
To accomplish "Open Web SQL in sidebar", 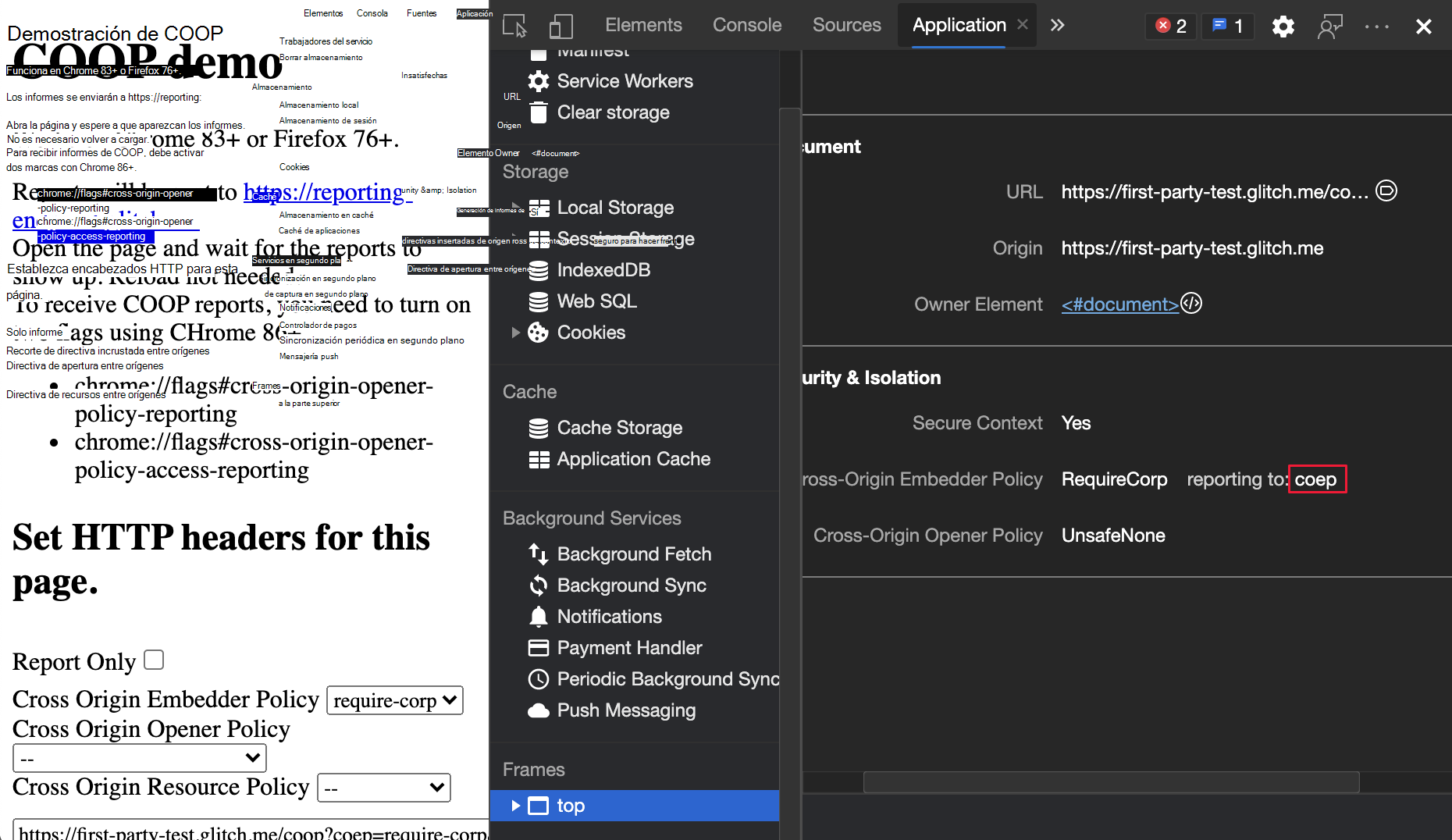I will [x=596, y=301].
